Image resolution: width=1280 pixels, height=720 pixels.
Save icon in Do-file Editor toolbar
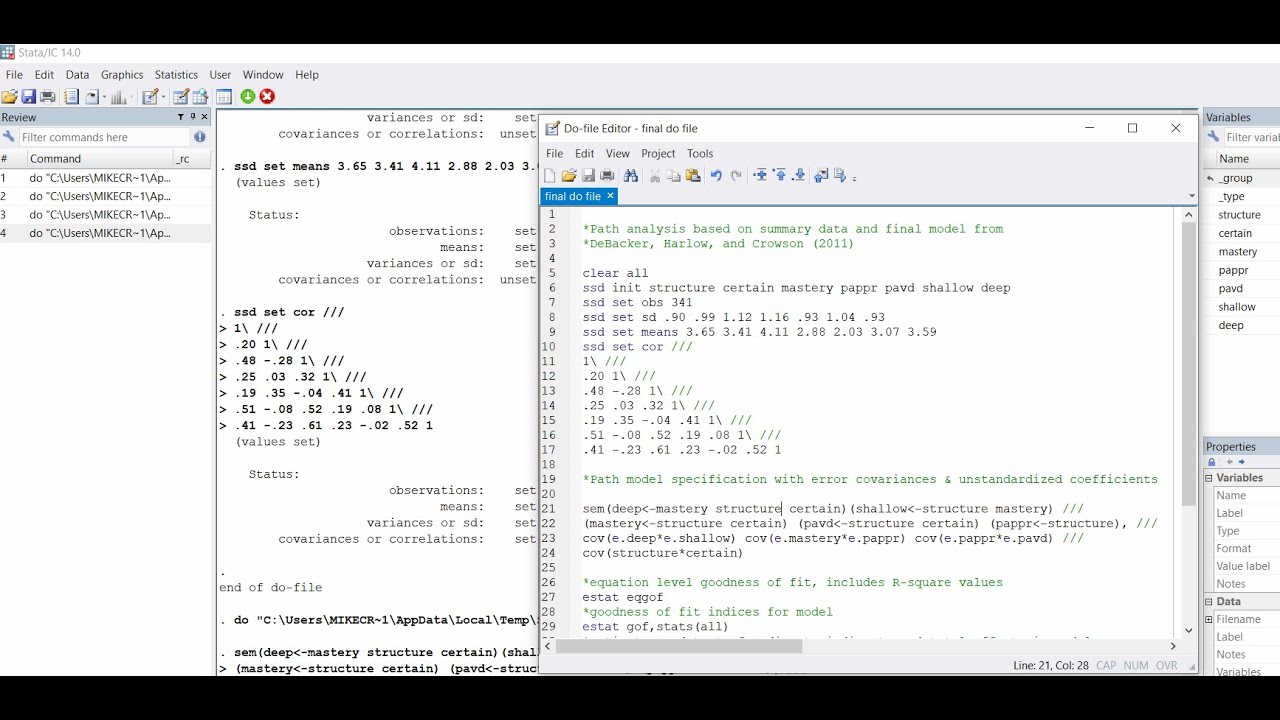588,175
